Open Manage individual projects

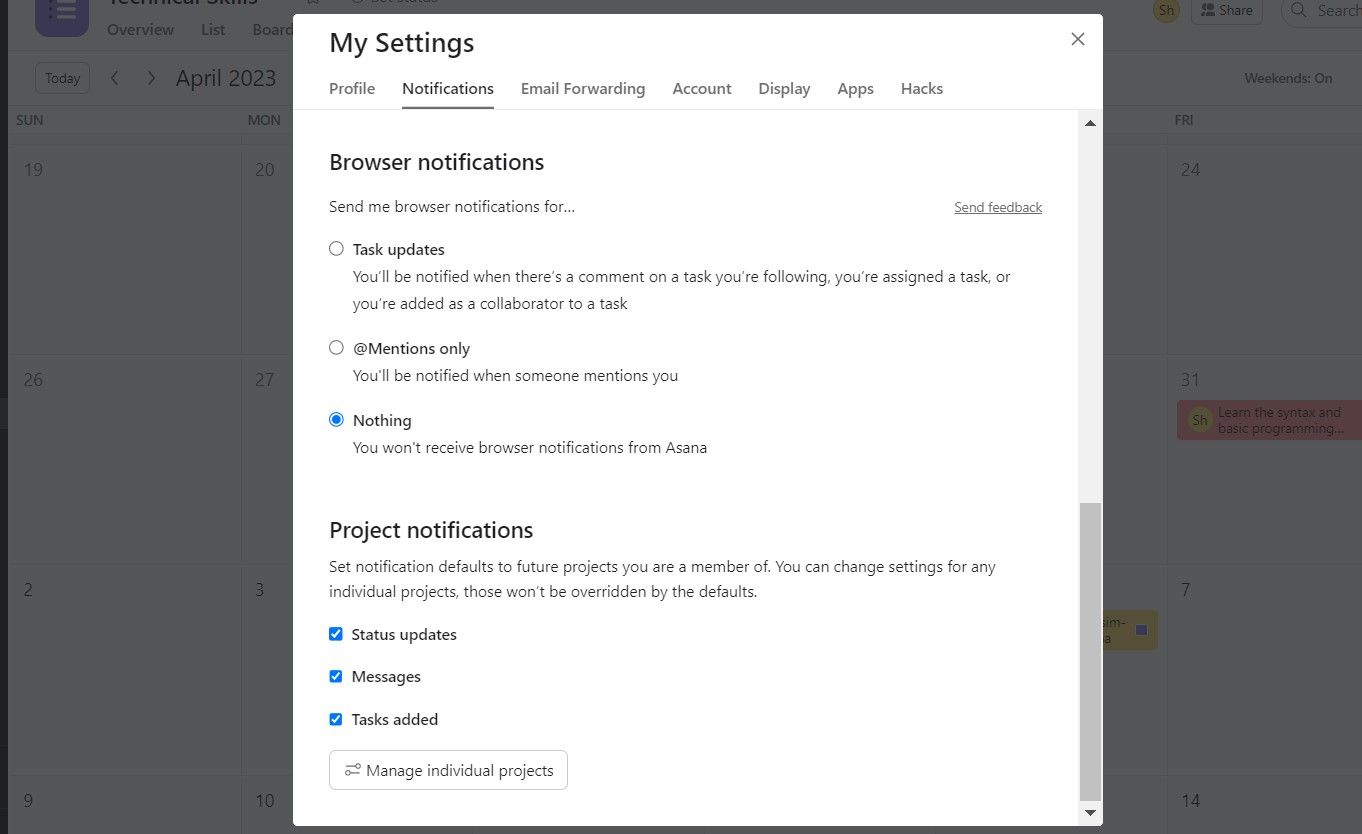pyautogui.click(x=448, y=770)
